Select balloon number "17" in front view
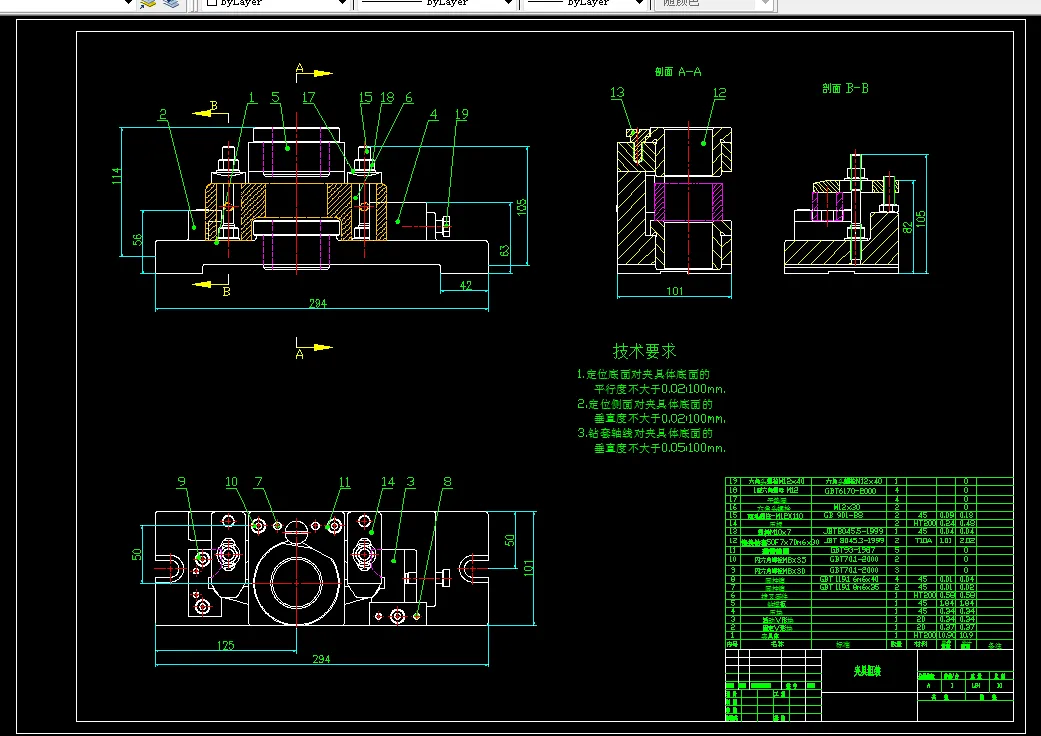The width and height of the screenshot is (1041, 736). (x=309, y=98)
